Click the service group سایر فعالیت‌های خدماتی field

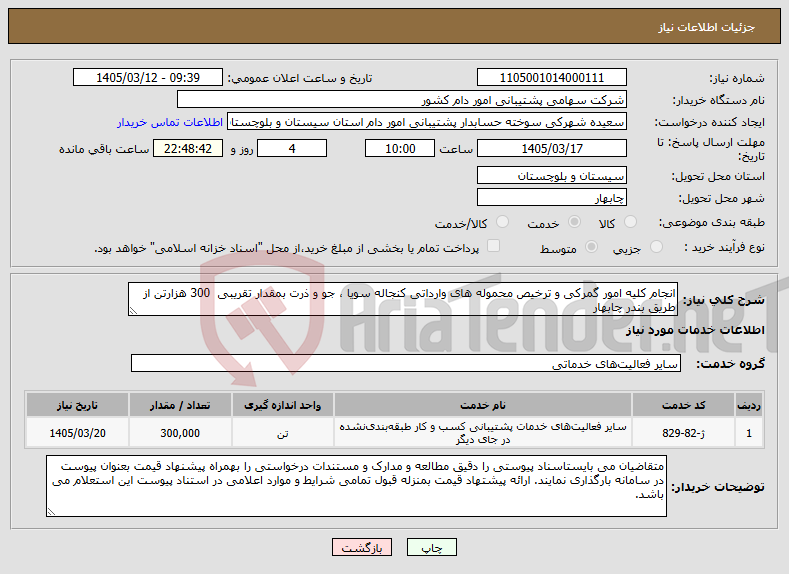406,363
